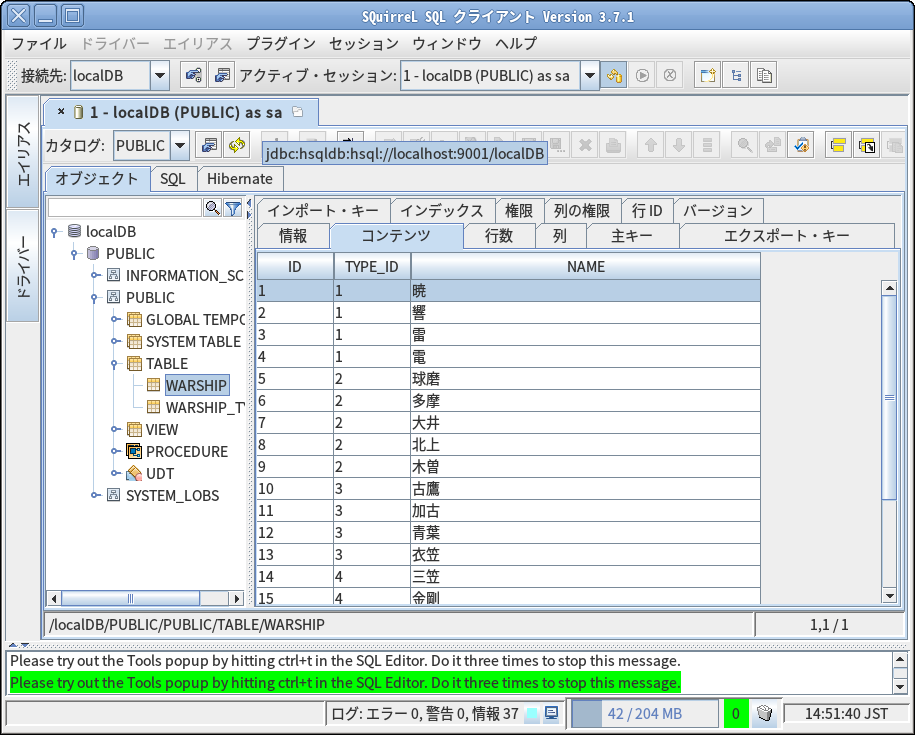Viewport: 915px width, 735px height.
Task: Open the 接続先 localDB dropdown
Action: pyautogui.click(x=159, y=75)
